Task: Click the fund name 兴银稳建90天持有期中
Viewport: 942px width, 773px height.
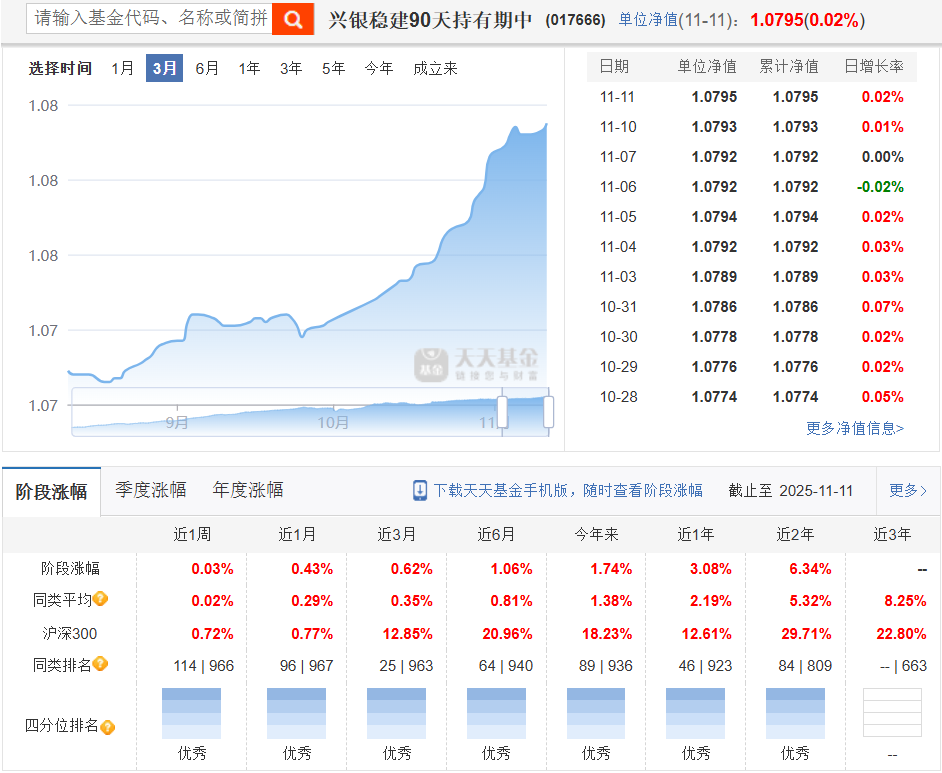Action: (430, 20)
